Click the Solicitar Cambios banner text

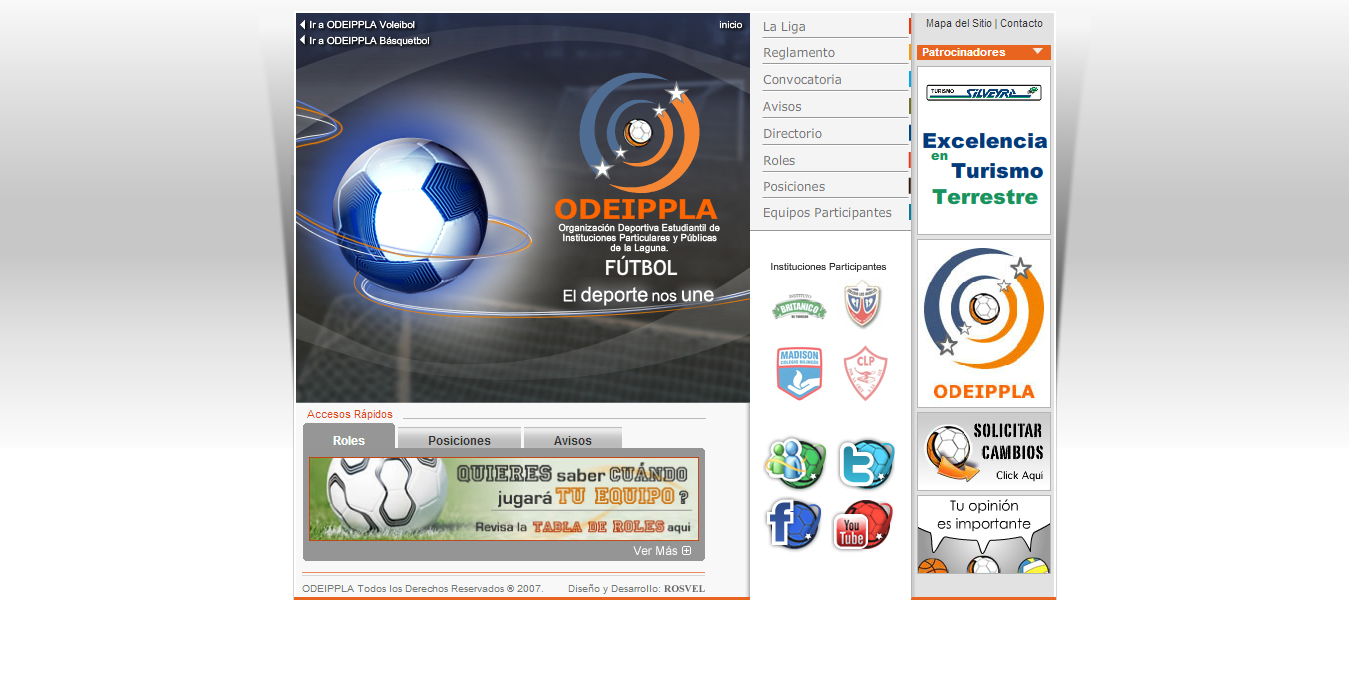pyautogui.click(x=1008, y=442)
